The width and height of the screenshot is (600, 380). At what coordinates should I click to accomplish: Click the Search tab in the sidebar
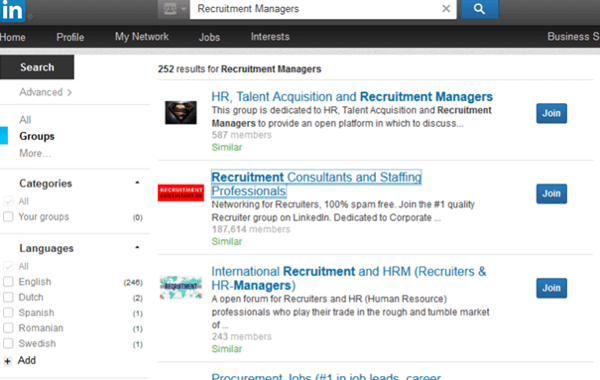(x=37, y=67)
